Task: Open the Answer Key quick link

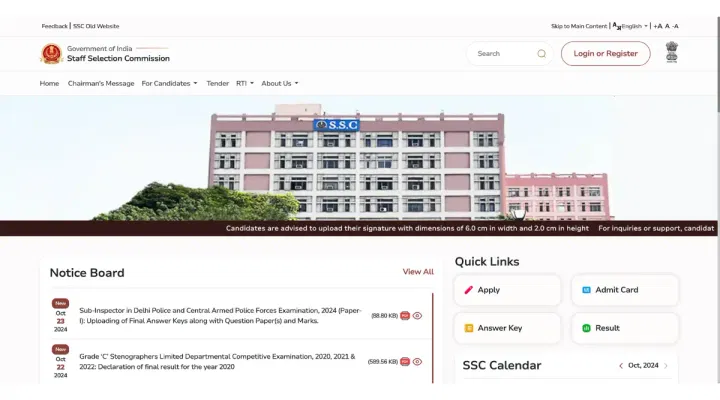Action: (x=507, y=328)
